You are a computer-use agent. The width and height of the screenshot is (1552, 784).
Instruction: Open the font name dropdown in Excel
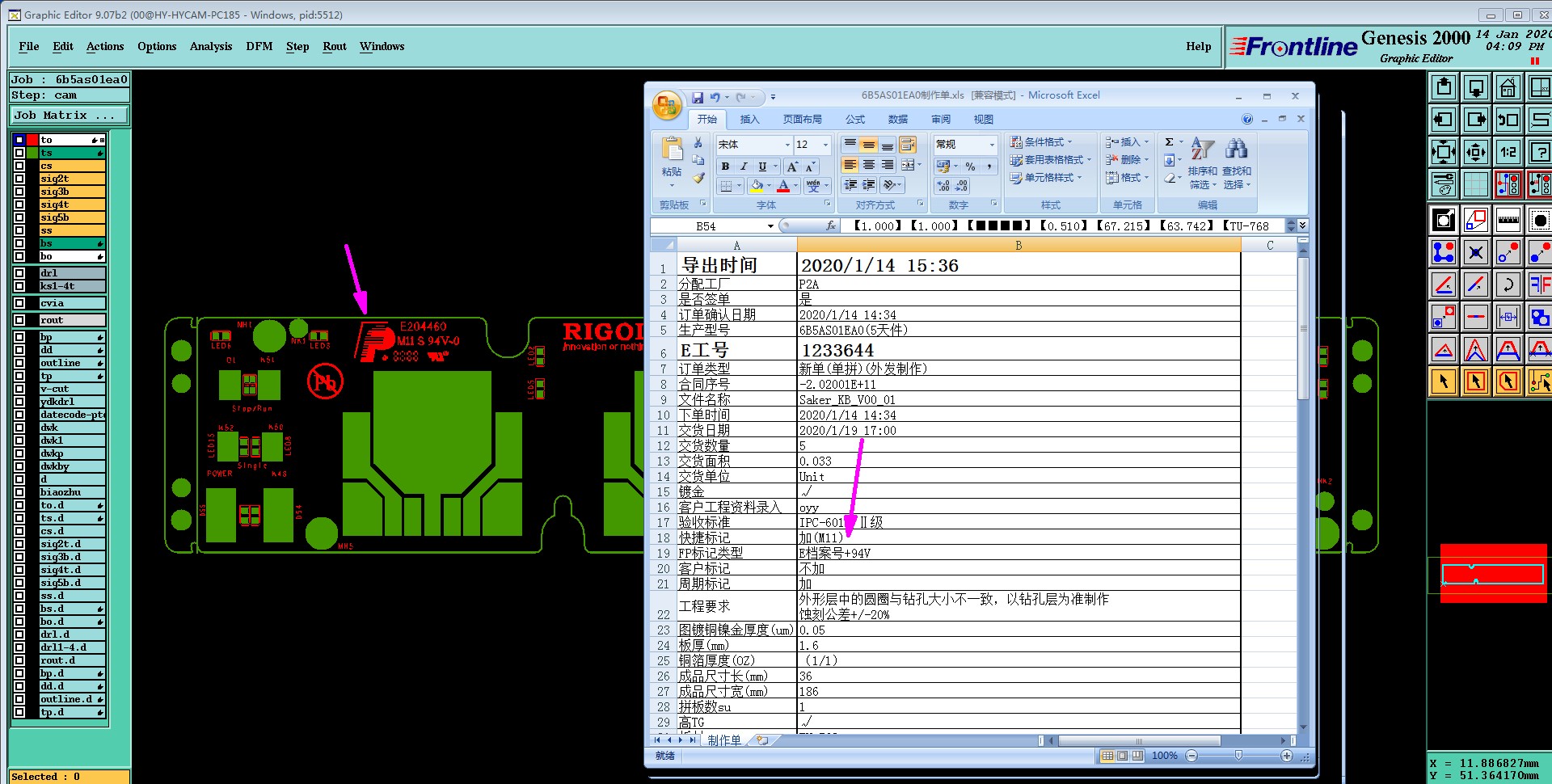coord(787,145)
